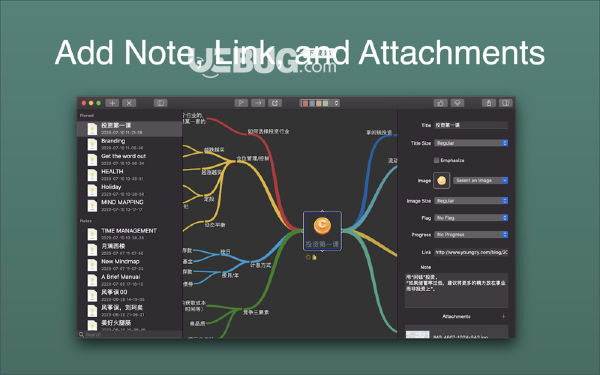Click the document icon beside TIME MANAGEMENT
This screenshot has width=600, height=375.
[92, 234]
